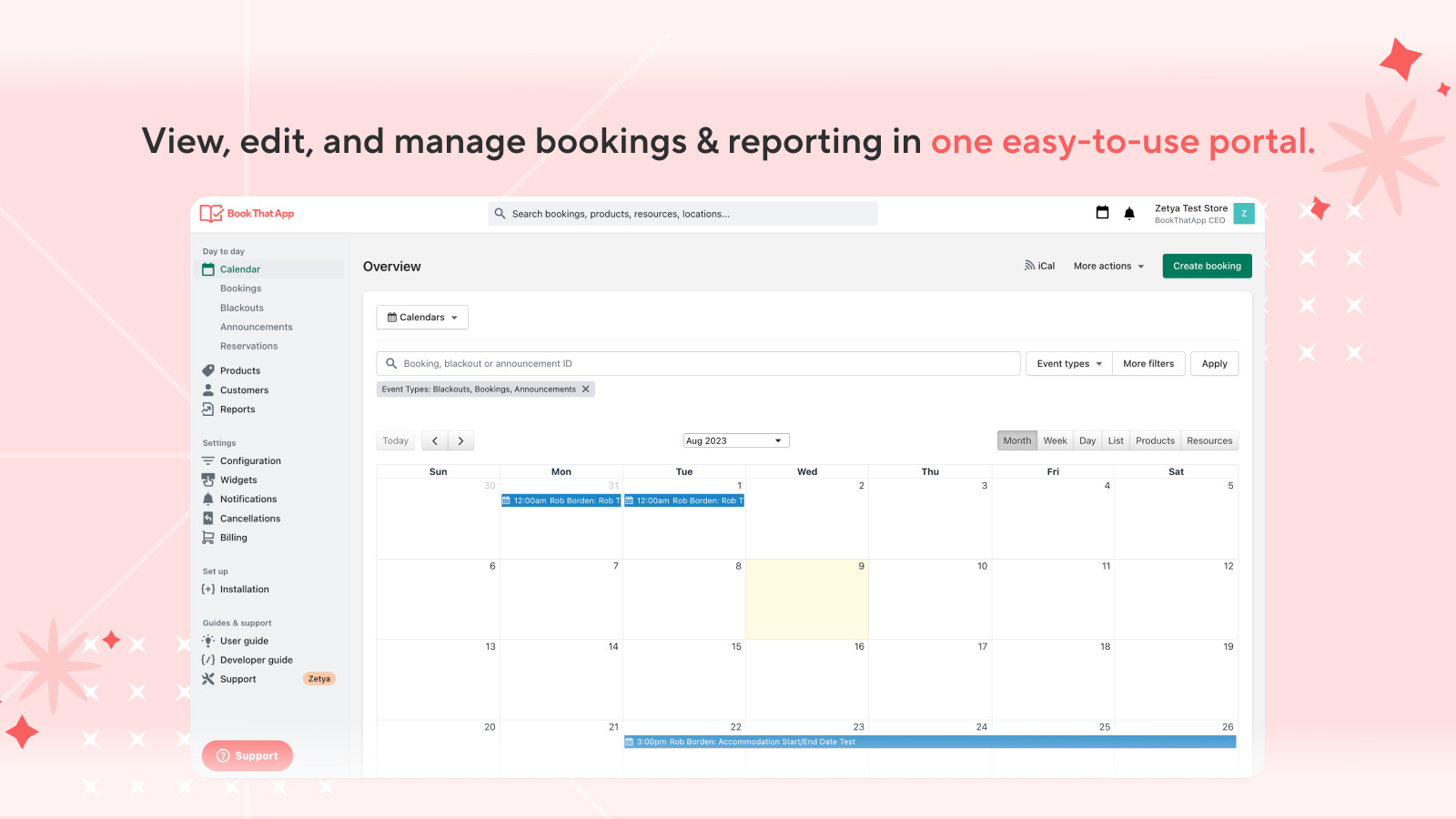Click the Zetya Test Store name
This screenshot has width=1456, height=819.
click(x=1191, y=208)
